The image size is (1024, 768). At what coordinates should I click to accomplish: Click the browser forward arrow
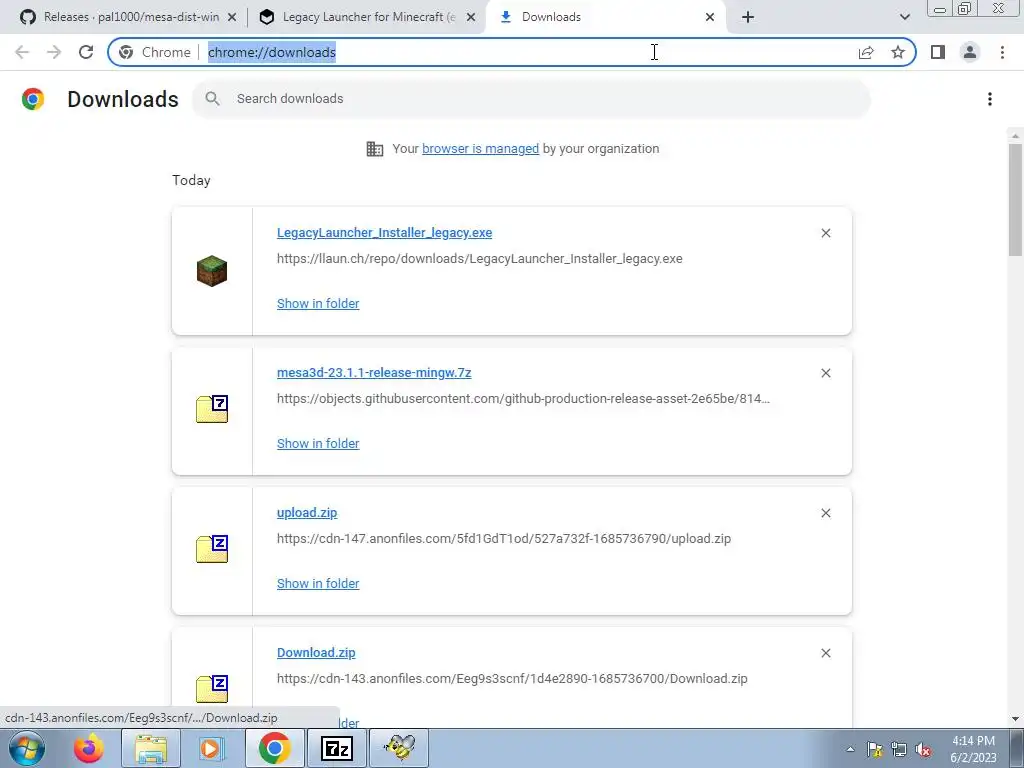coord(54,52)
